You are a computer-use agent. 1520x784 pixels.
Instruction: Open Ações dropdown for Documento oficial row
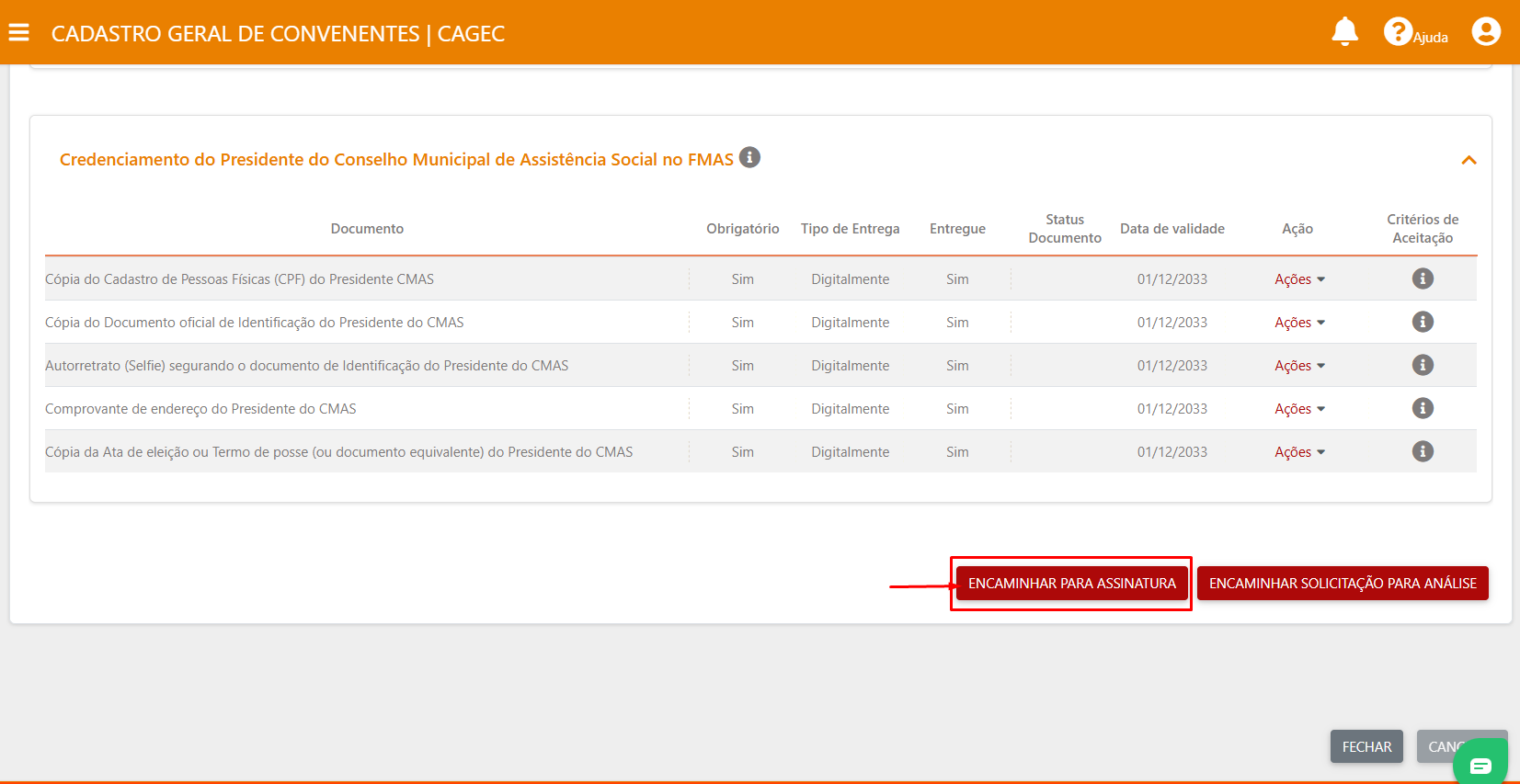[1298, 323]
